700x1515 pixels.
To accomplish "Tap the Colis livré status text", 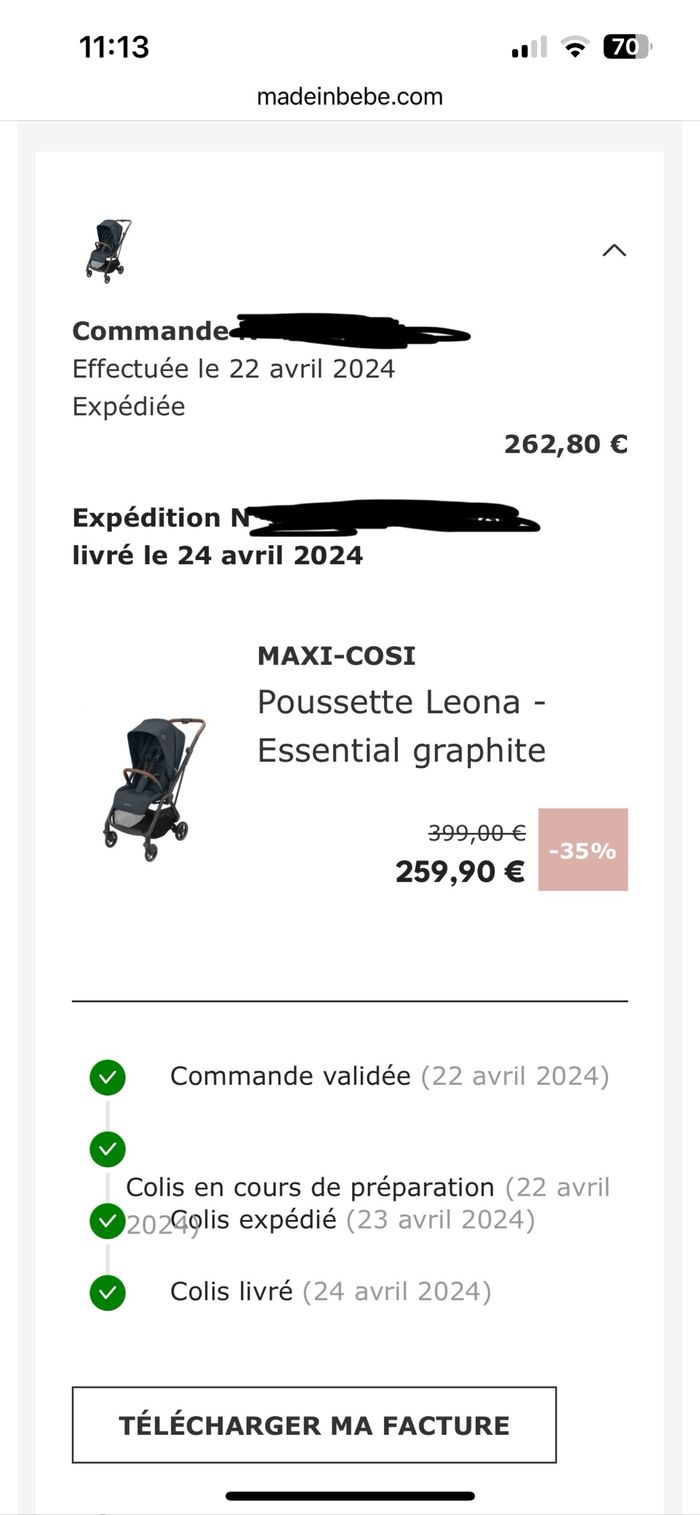I will (x=231, y=1292).
